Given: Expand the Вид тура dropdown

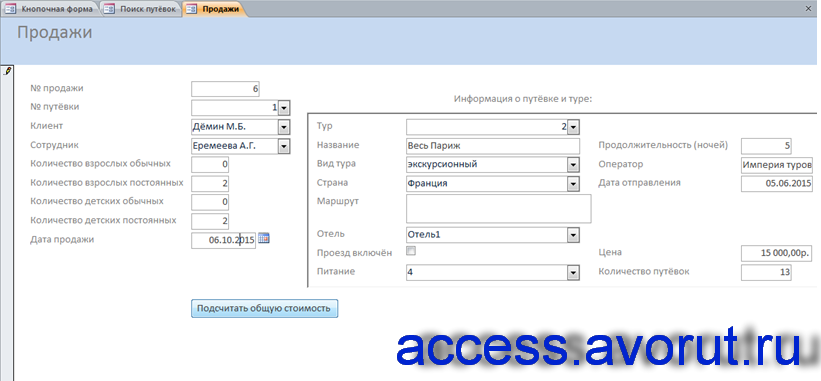Looking at the screenshot, I should [574, 165].
